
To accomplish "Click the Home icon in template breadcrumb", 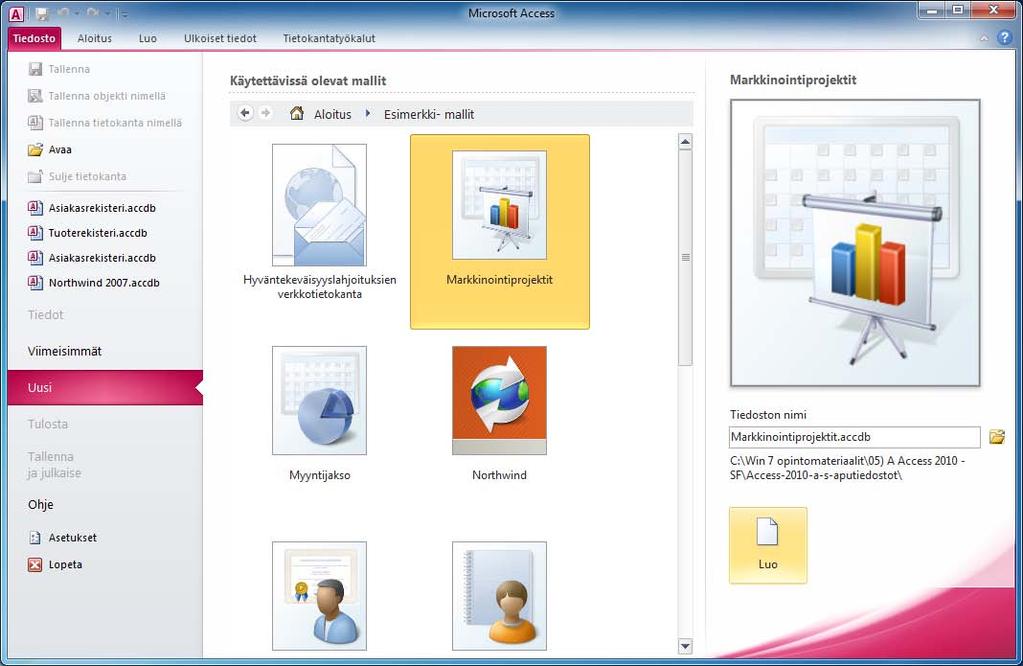I will click(297, 114).
